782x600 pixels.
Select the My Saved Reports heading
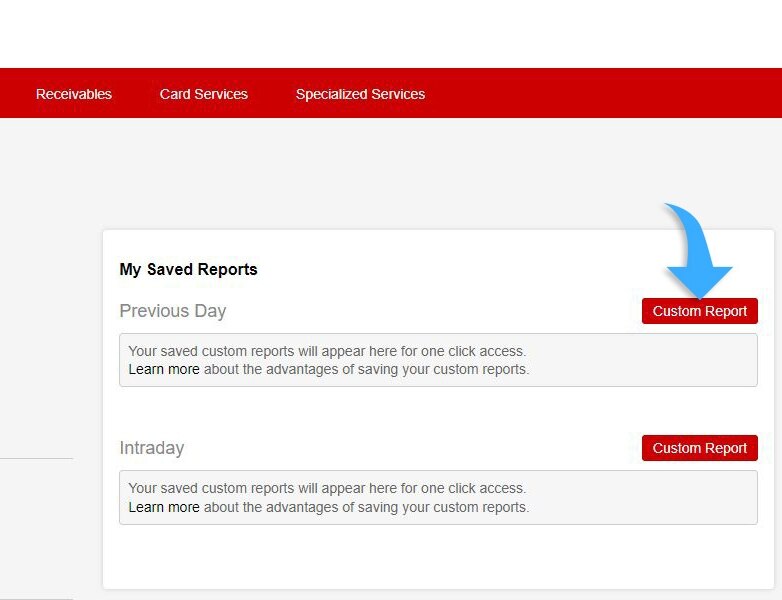point(188,269)
